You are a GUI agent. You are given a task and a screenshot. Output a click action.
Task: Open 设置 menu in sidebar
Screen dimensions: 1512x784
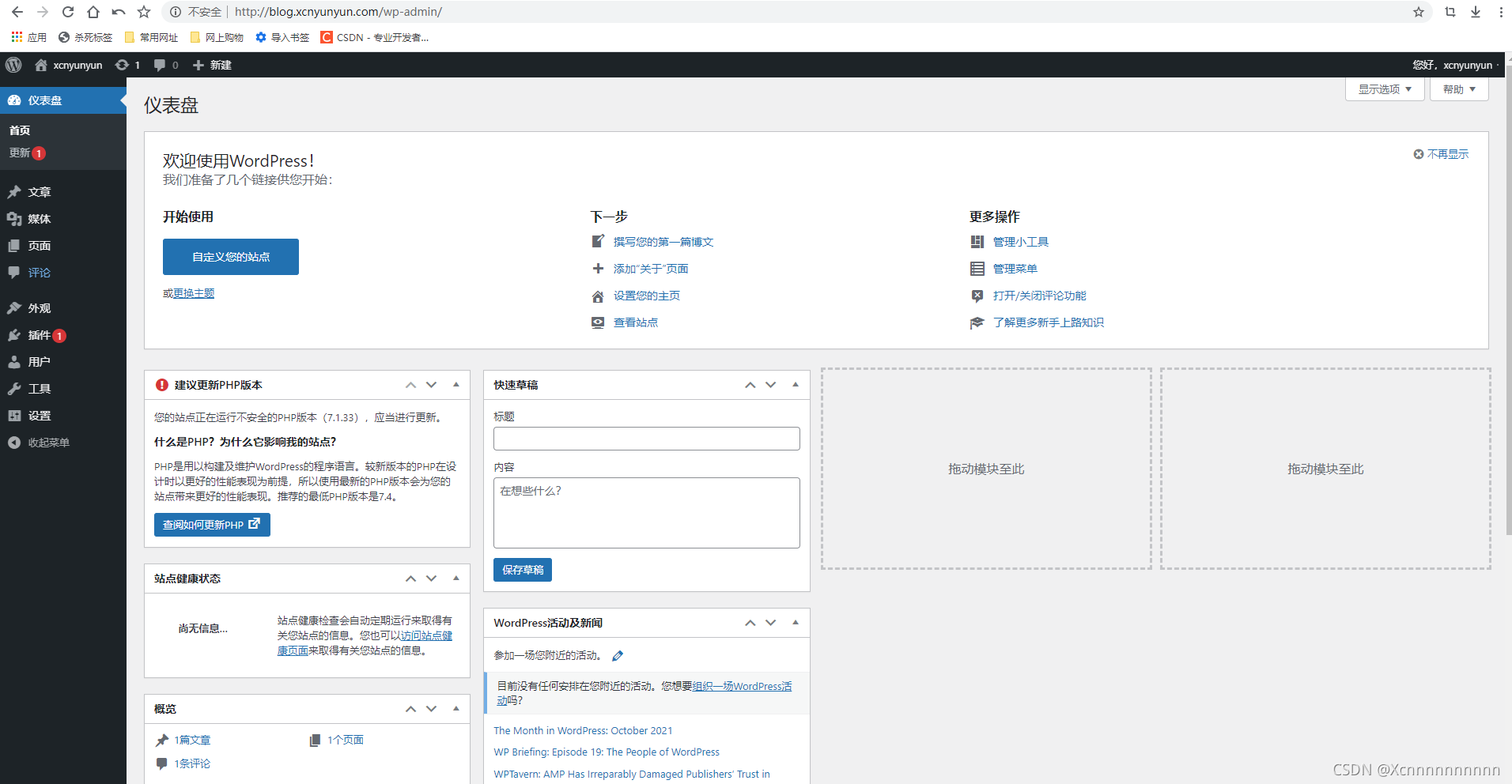point(63,416)
